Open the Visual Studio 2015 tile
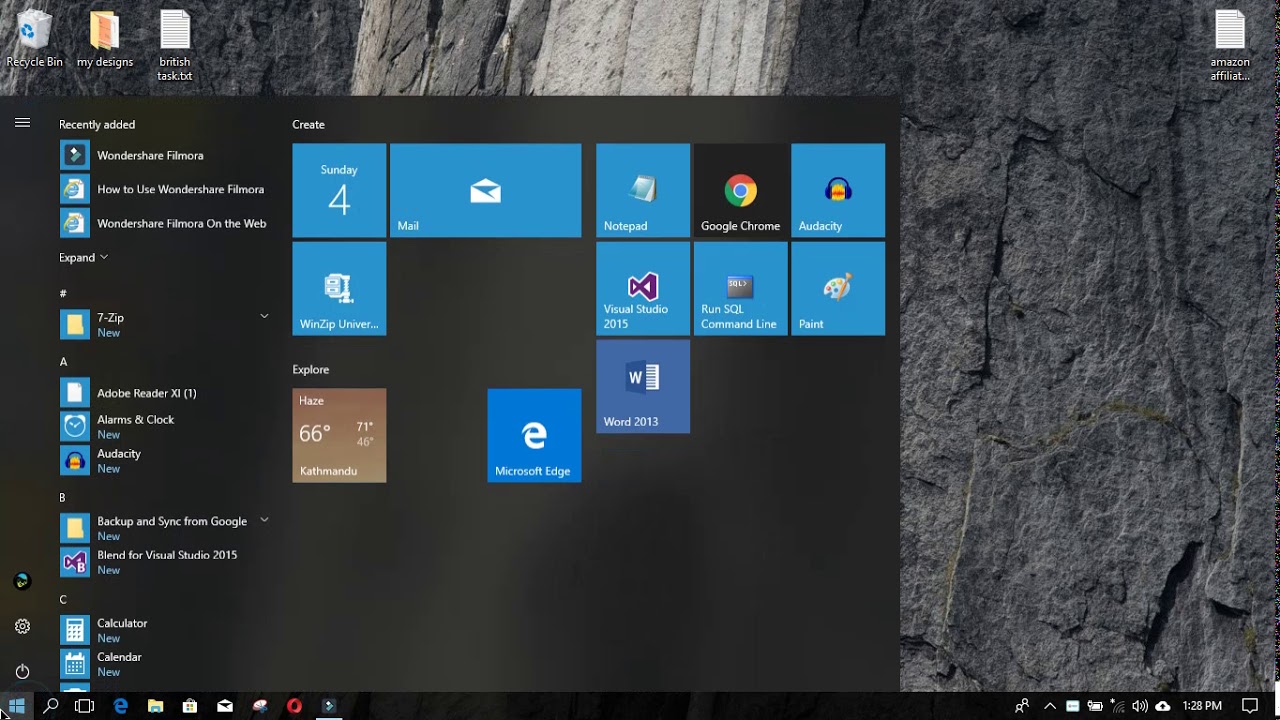Screen dimensions: 1280x720 [643, 288]
